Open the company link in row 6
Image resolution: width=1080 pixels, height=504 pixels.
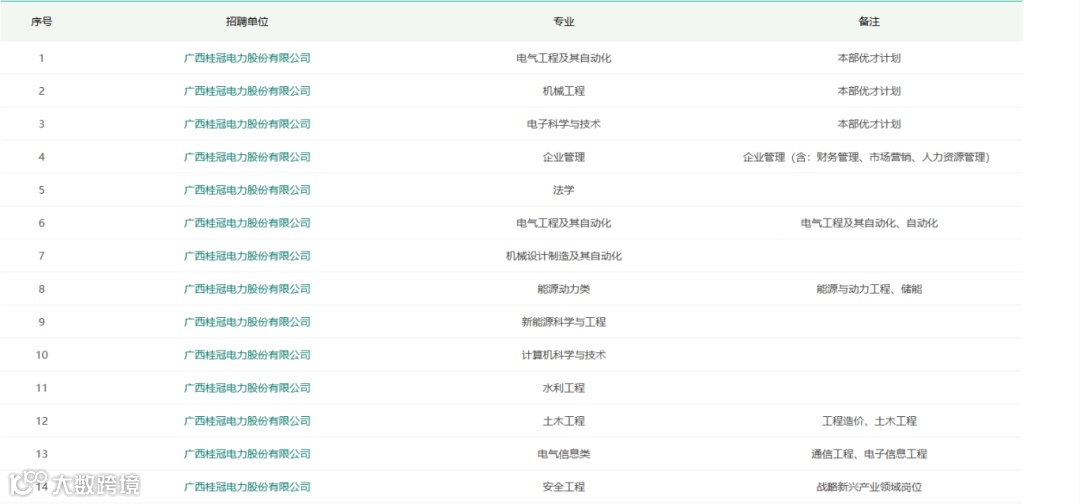(247, 223)
